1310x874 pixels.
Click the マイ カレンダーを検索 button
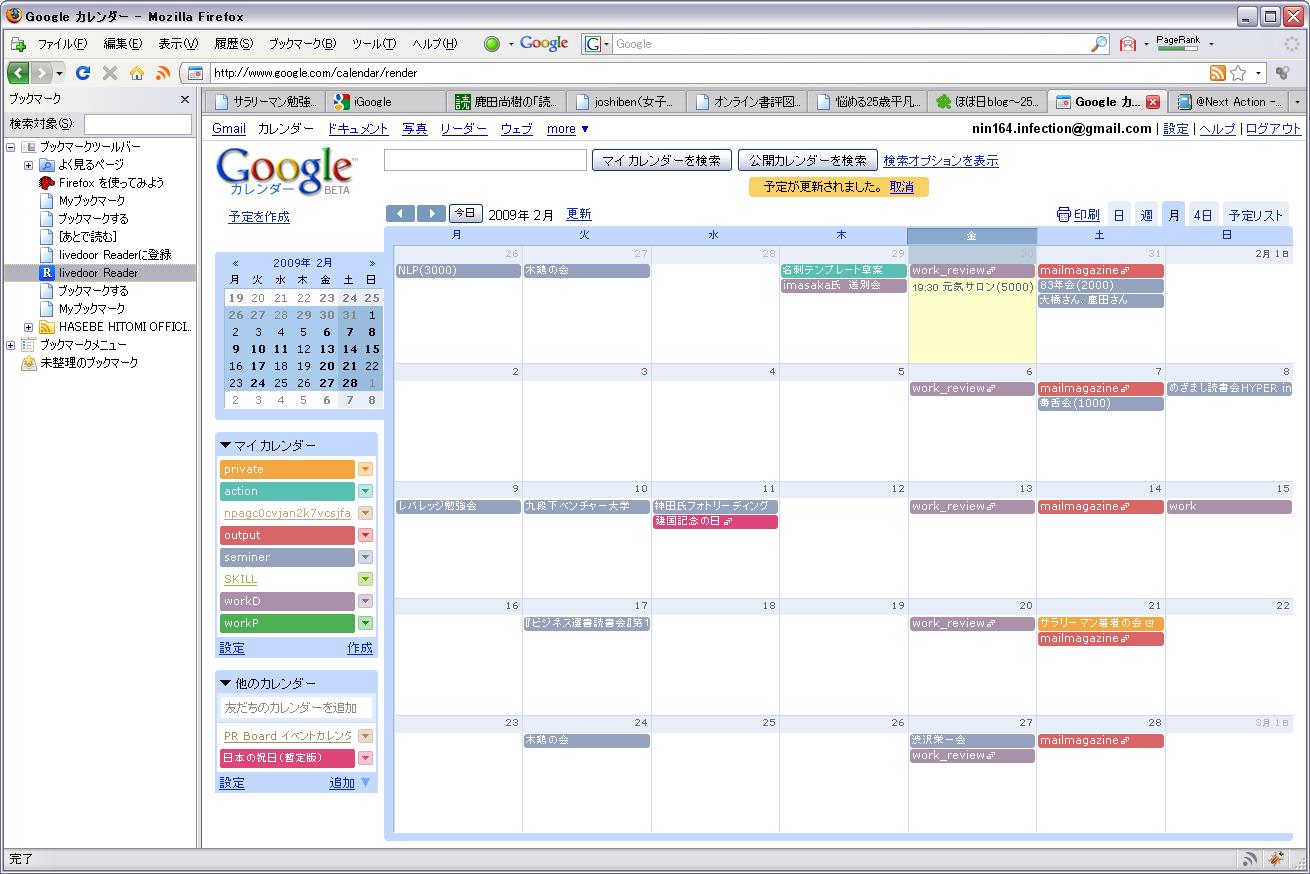pyautogui.click(x=661, y=160)
